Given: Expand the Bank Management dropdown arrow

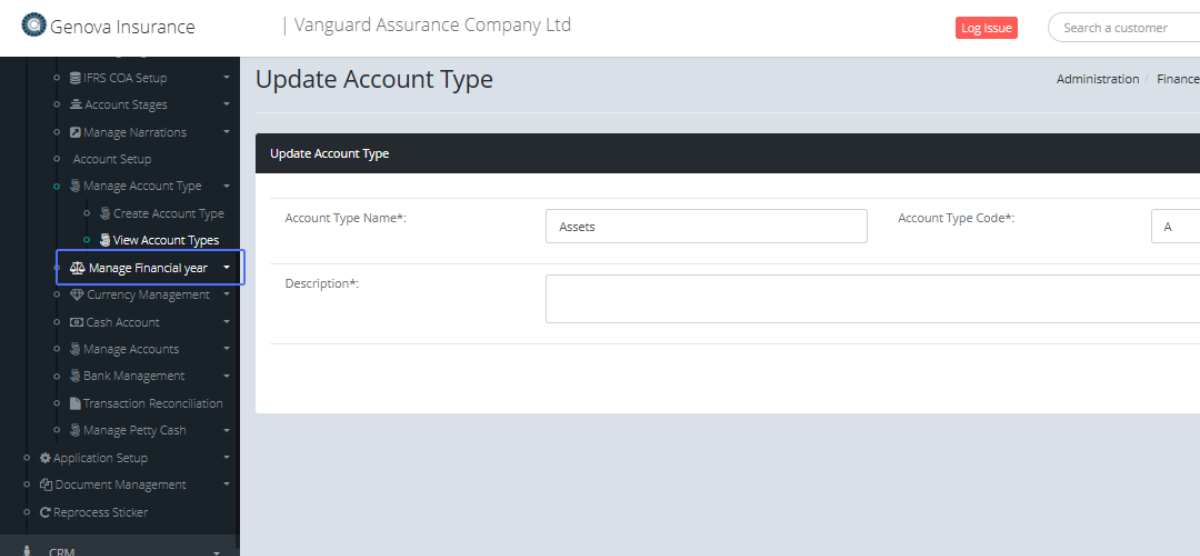Looking at the screenshot, I should [x=227, y=376].
